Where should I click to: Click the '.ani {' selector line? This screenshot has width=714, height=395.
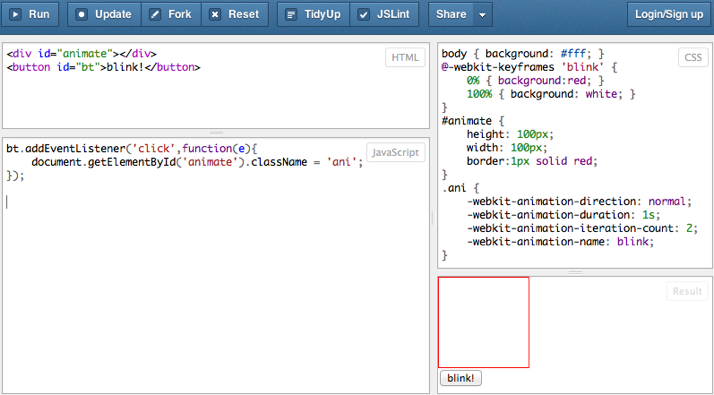(460, 188)
